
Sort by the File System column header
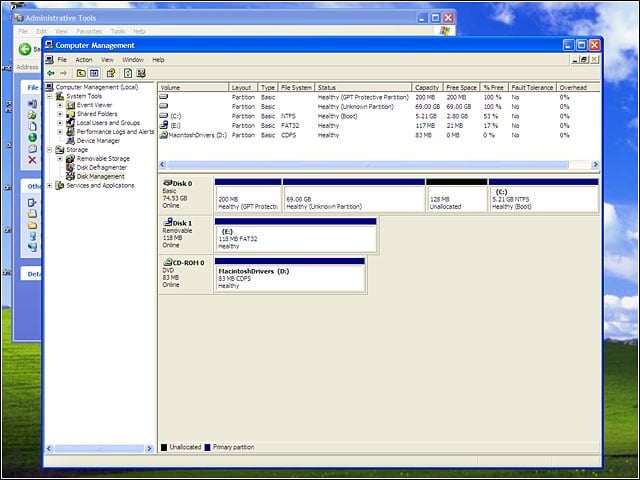tap(296, 87)
